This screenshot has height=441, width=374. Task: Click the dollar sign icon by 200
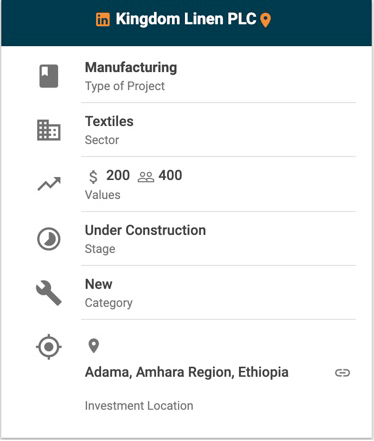point(94,176)
